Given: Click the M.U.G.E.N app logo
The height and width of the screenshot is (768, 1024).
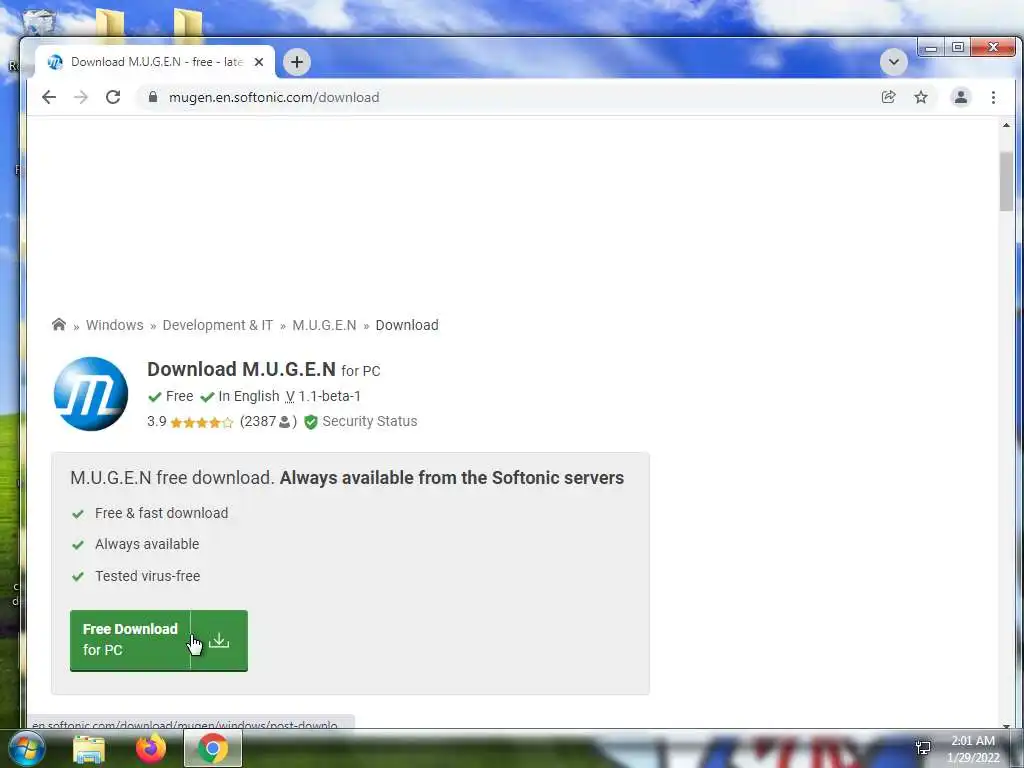Looking at the screenshot, I should [91, 394].
